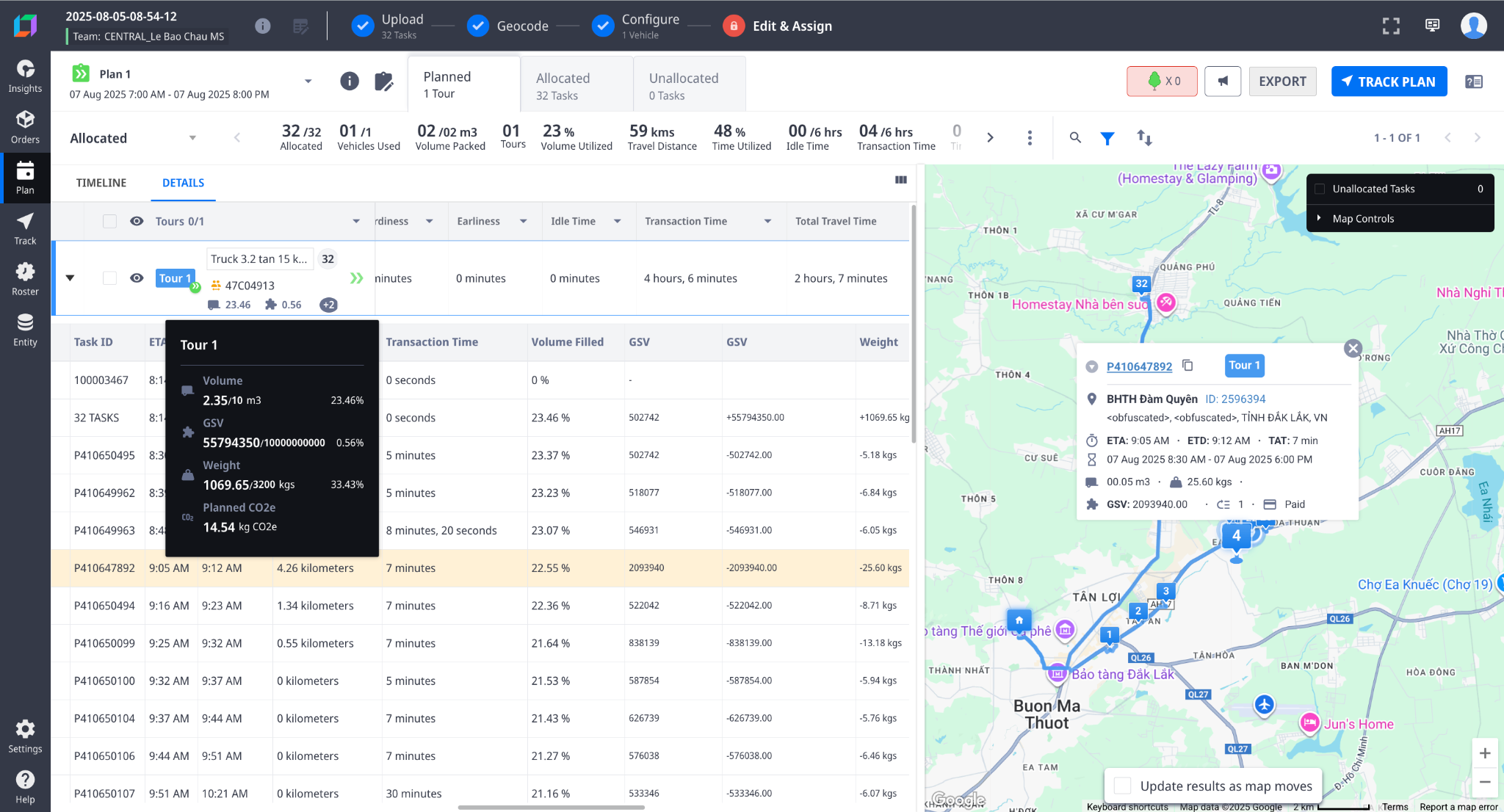Copy task ID P410647892 in map popup
Viewport: 1504px width, 812px height.
pos(1187,366)
